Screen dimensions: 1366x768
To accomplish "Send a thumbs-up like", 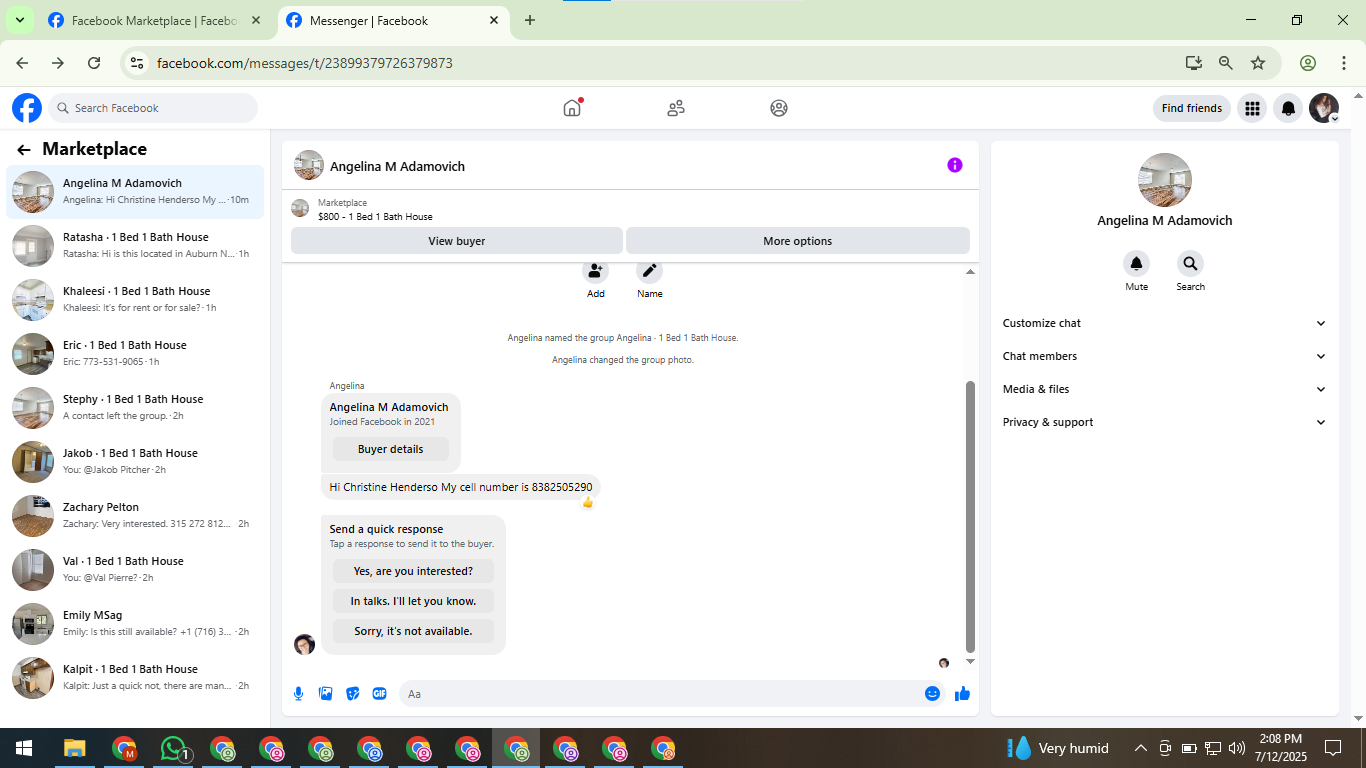I will pyautogui.click(x=962, y=693).
